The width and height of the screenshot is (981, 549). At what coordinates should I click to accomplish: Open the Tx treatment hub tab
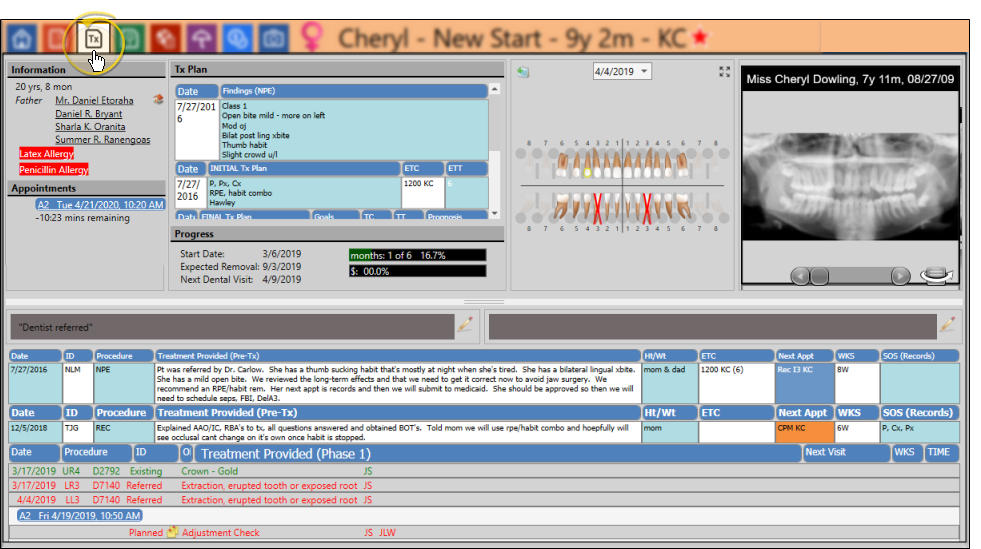pos(93,38)
